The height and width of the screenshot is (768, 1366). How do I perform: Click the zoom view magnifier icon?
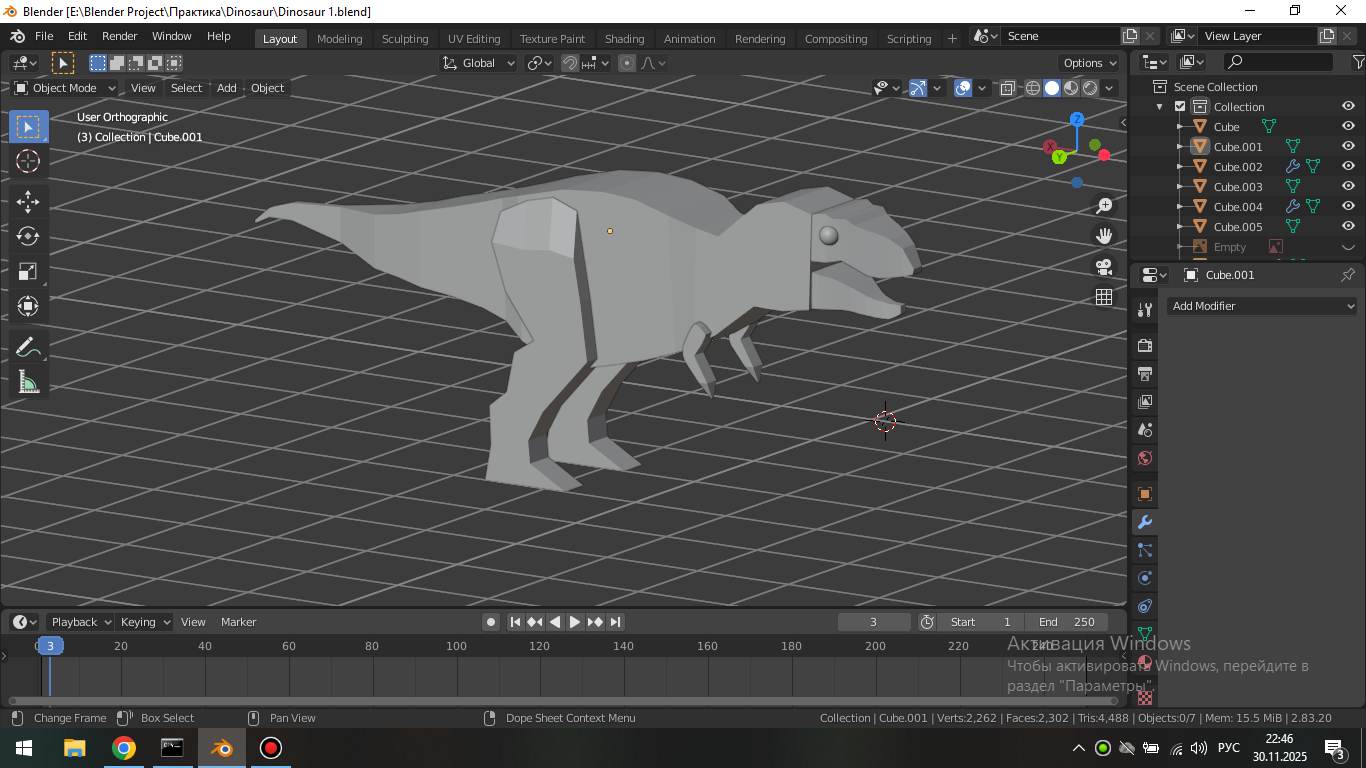point(1104,206)
